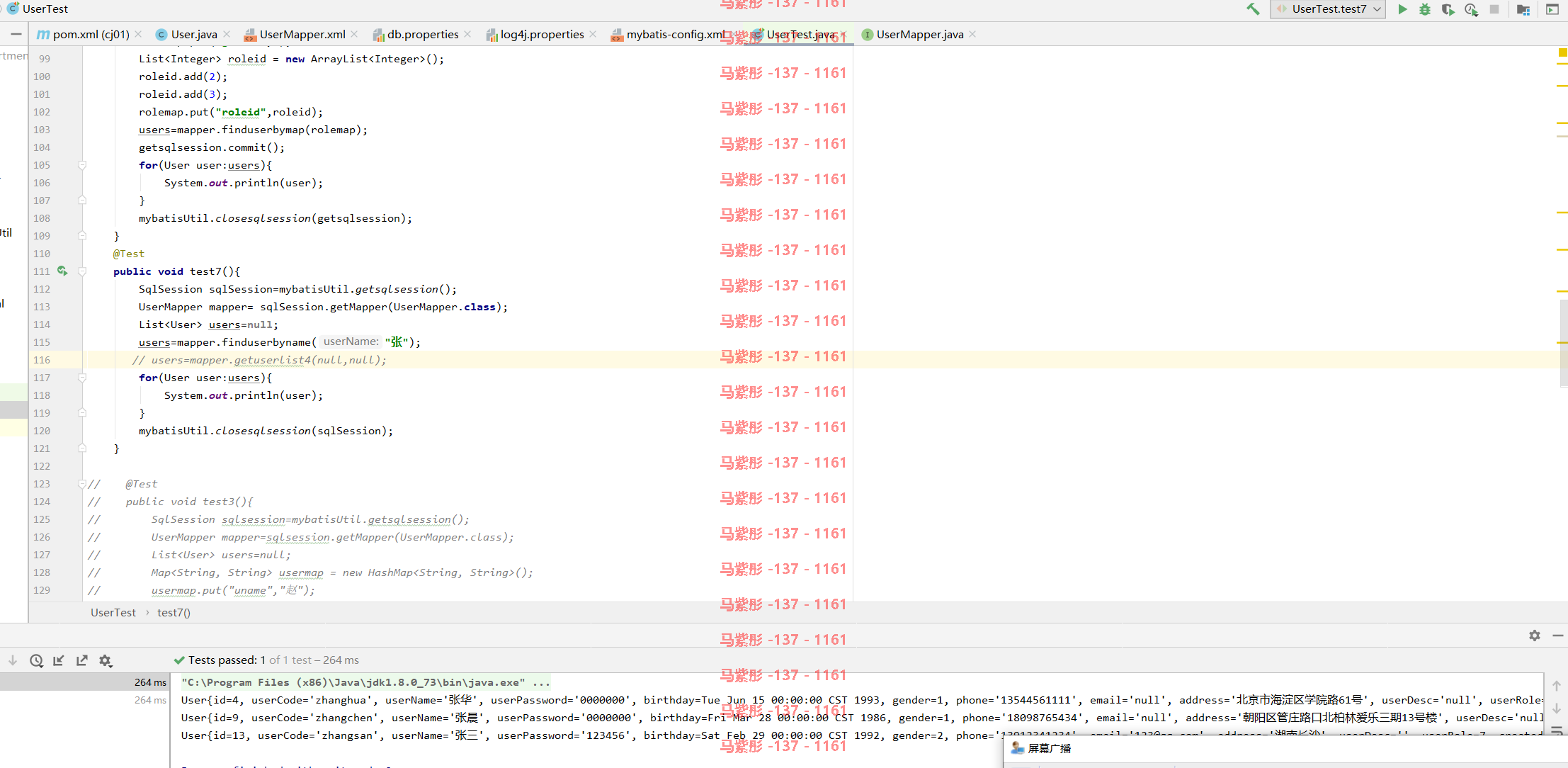Build project with the hammer icon
Viewport: 1568px width, 768px height.
coord(1253,9)
